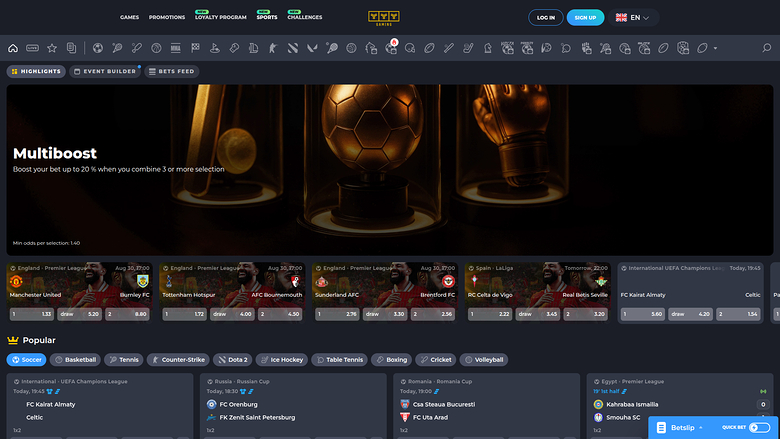Select the Ice Hockey filter chip
Image resolution: width=780 pixels, height=439 pixels.
283,359
